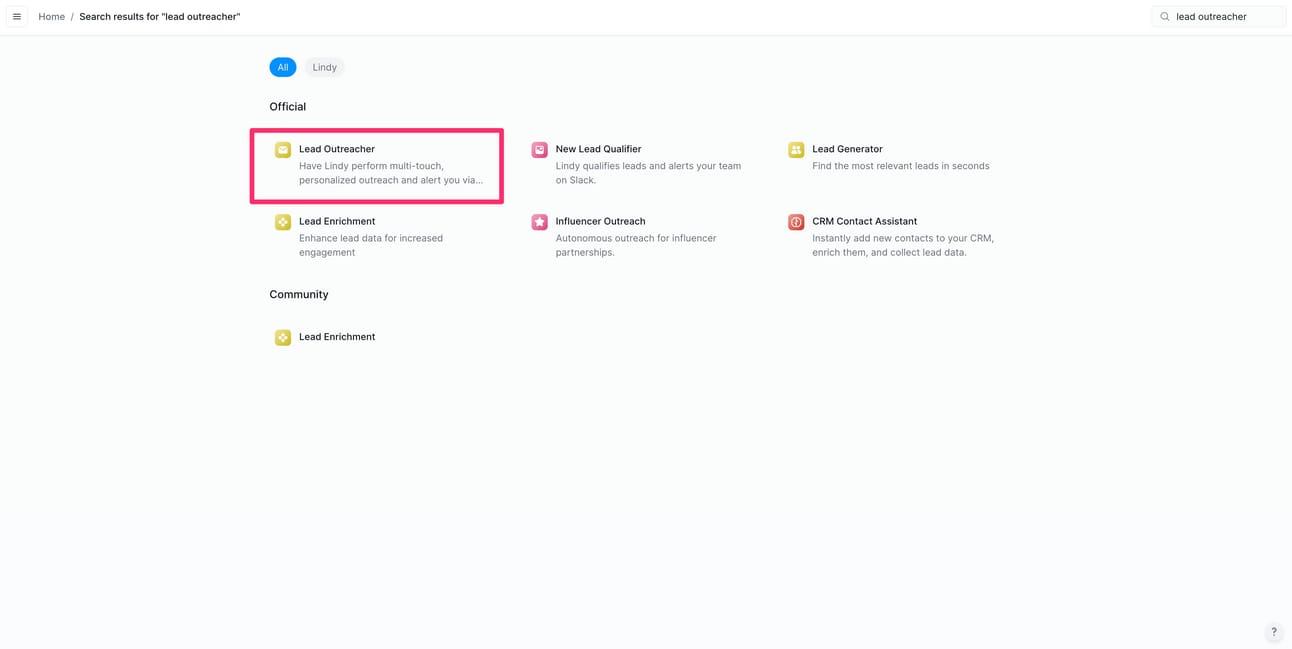1292x649 pixels.
Task: Click the Community section heading
Action: 299,294
